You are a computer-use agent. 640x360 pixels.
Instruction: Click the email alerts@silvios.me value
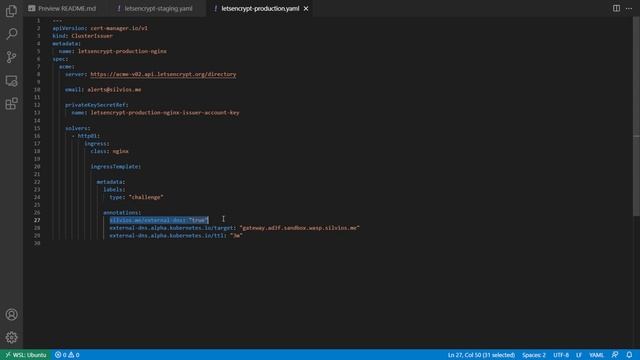tap(114, 90)
